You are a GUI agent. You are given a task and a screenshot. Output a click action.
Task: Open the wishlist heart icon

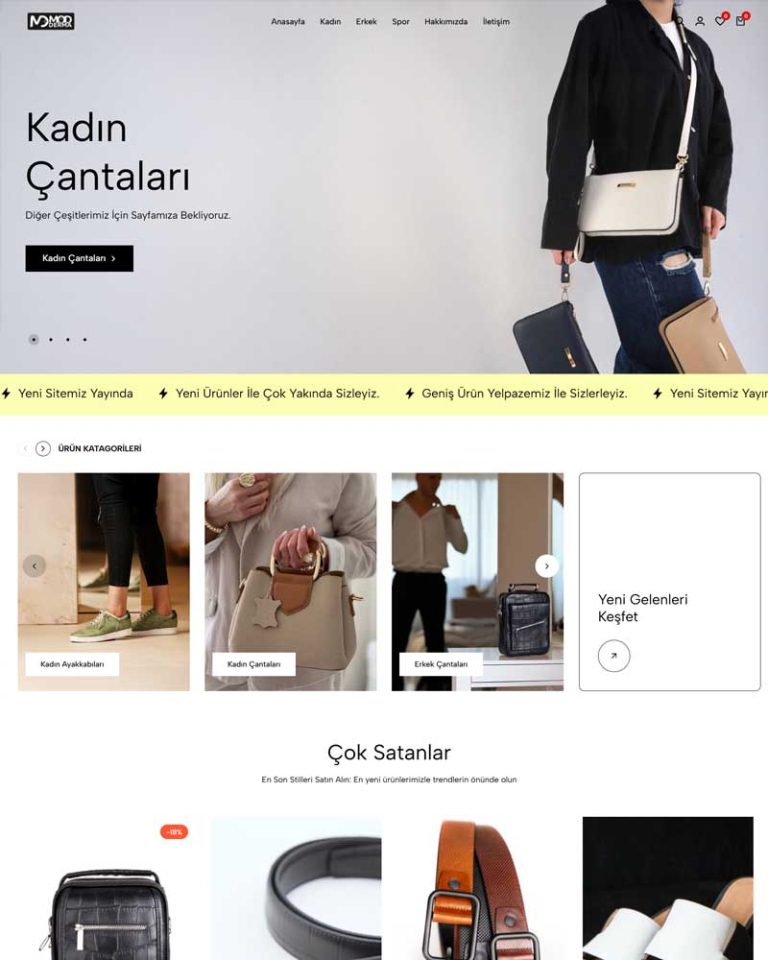click(x=721, y=20)
